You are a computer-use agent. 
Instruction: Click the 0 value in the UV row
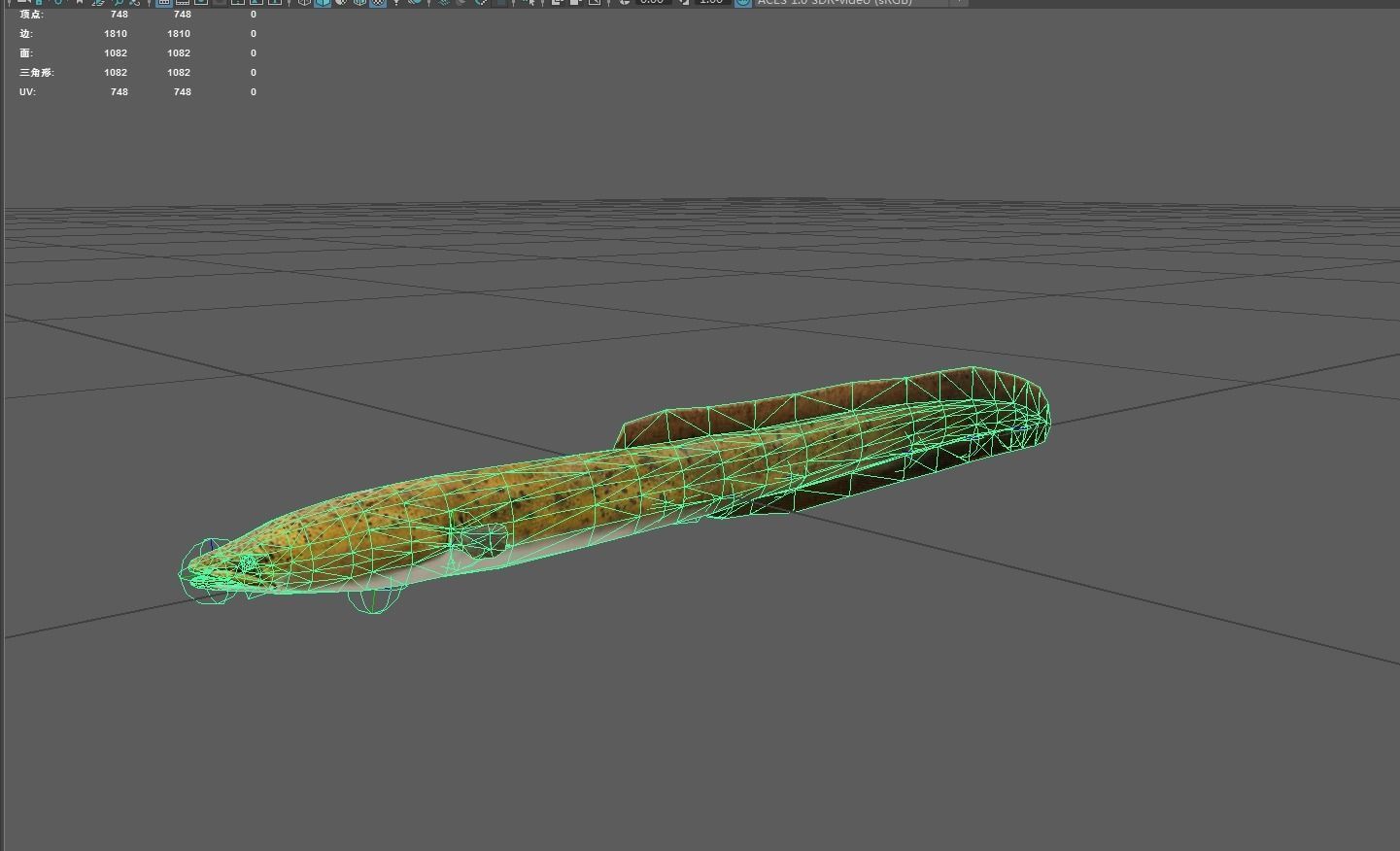tap(254, 92)
